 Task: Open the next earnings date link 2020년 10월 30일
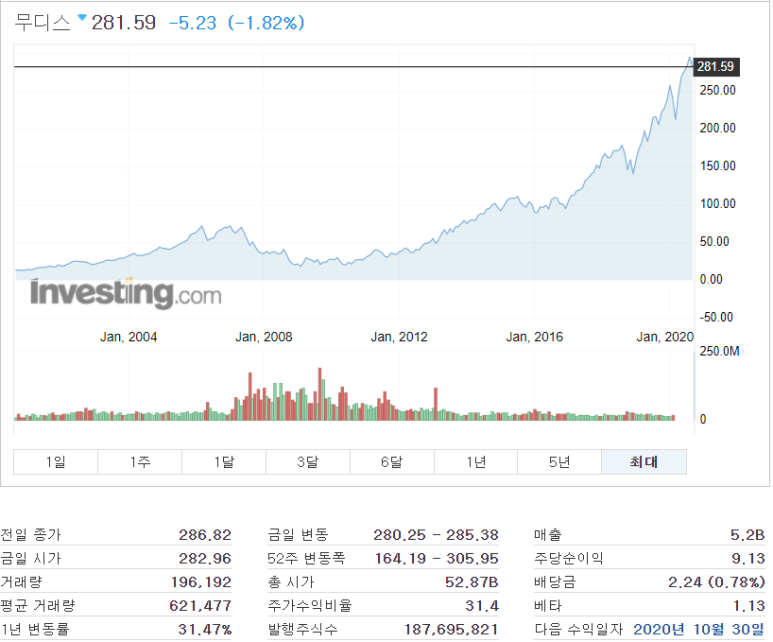click(699, 629)
